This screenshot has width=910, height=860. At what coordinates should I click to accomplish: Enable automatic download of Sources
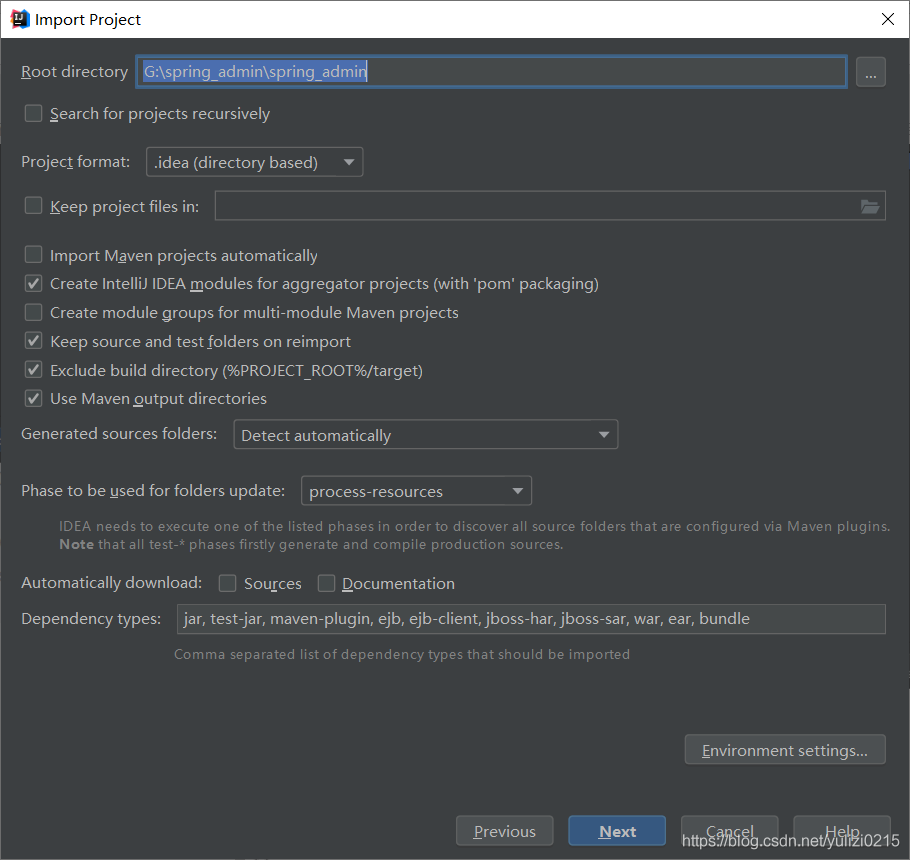[228, 583]
